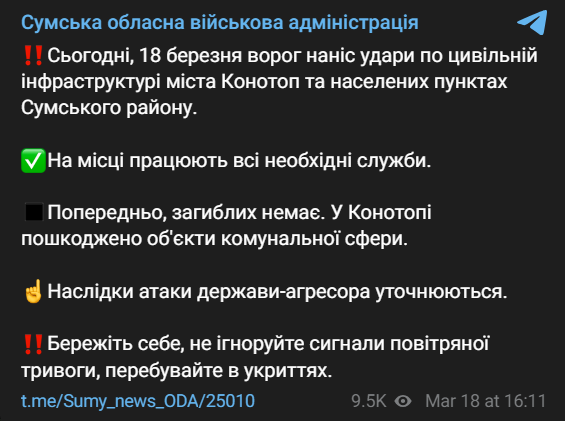Image resolution: width=565 pixels, height=421 pixels.
Task: Click the black square emoji before Попередньо
Action: click(x=34, y=212)
